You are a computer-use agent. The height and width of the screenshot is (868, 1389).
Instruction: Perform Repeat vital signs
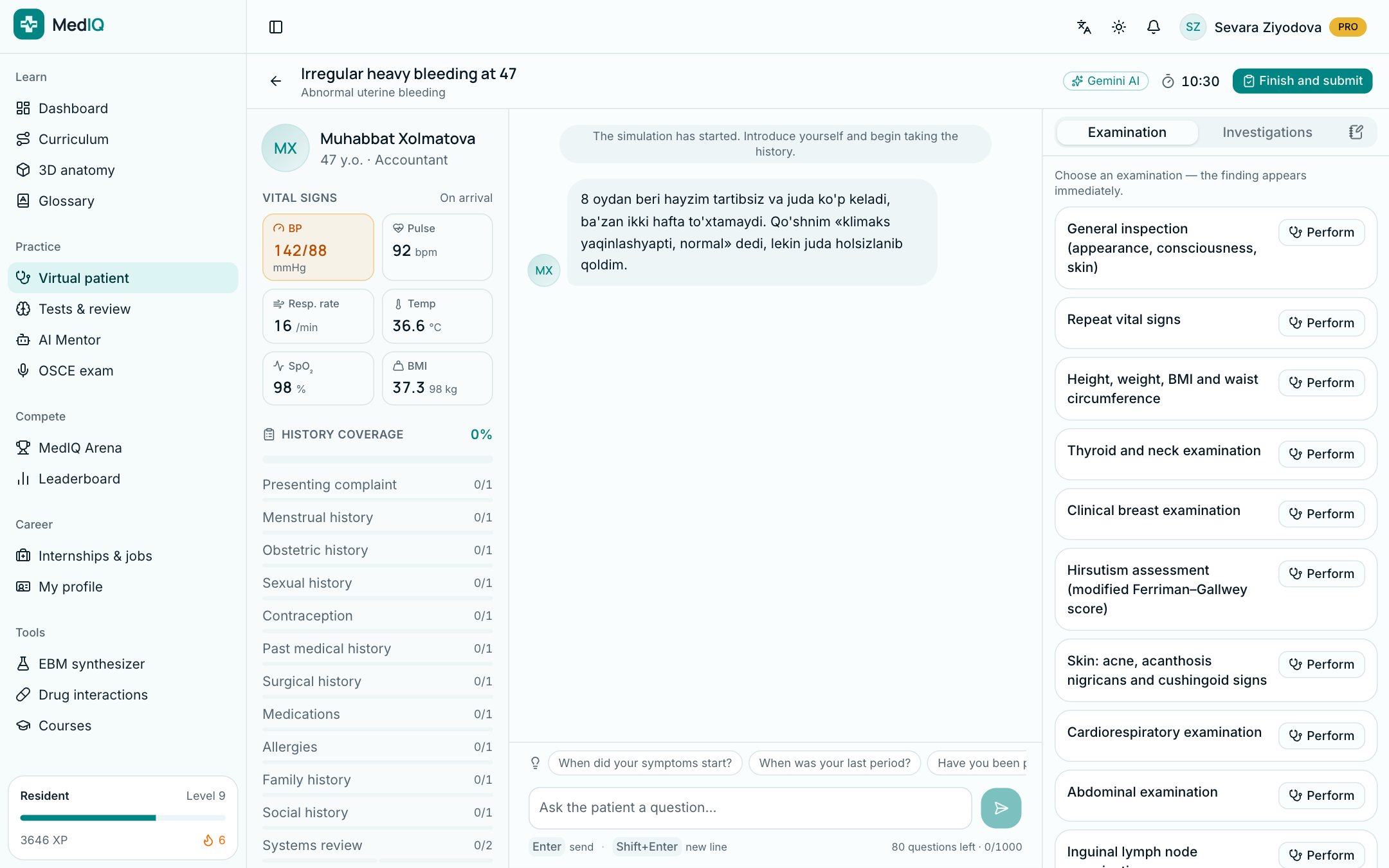[x=1321, y=323]
